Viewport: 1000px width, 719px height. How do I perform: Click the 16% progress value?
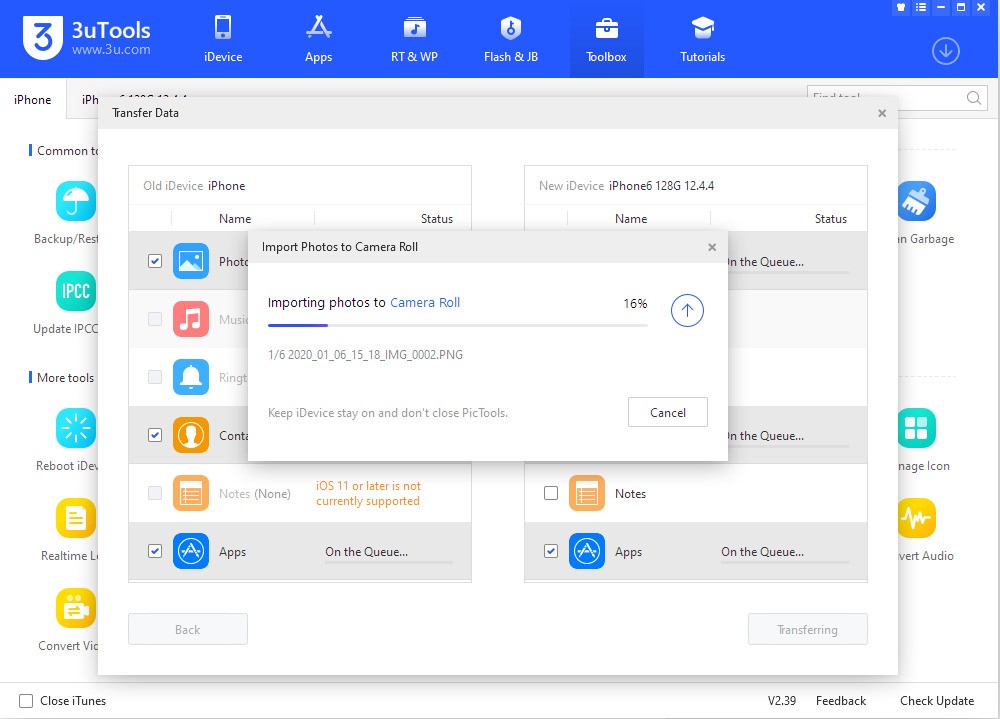[635, 304]
